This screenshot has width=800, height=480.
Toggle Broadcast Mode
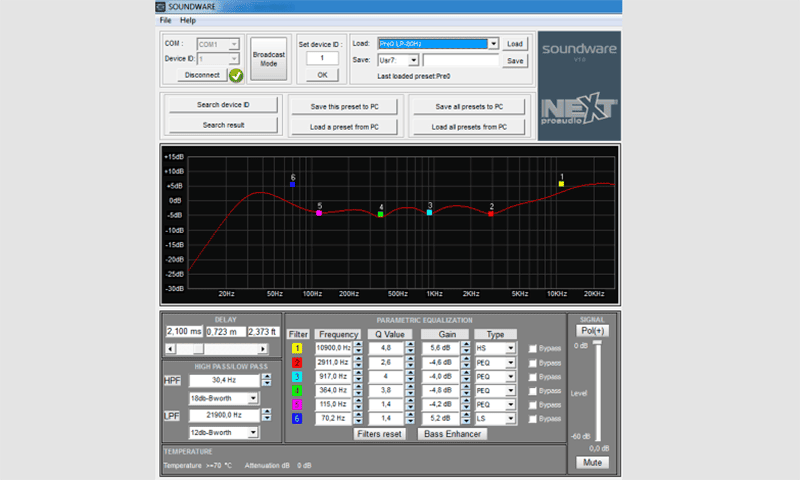tap(269, 59)
